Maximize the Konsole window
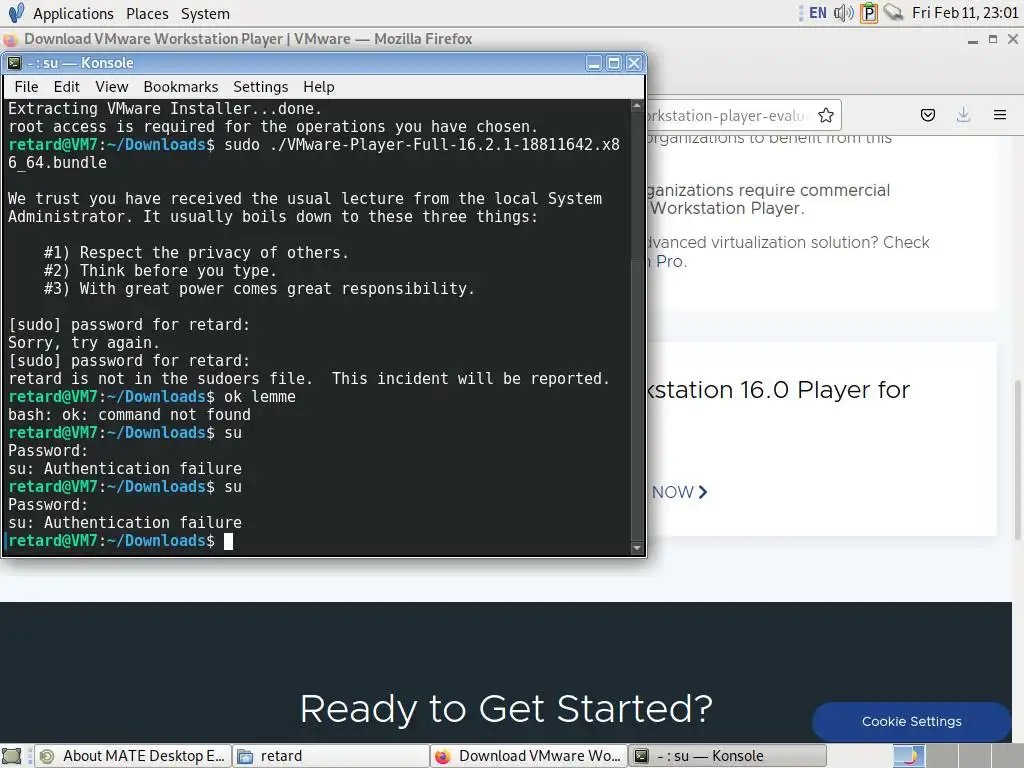Image resolution: width=1024 pixels, height=768 pixels. tap(614, 63)
